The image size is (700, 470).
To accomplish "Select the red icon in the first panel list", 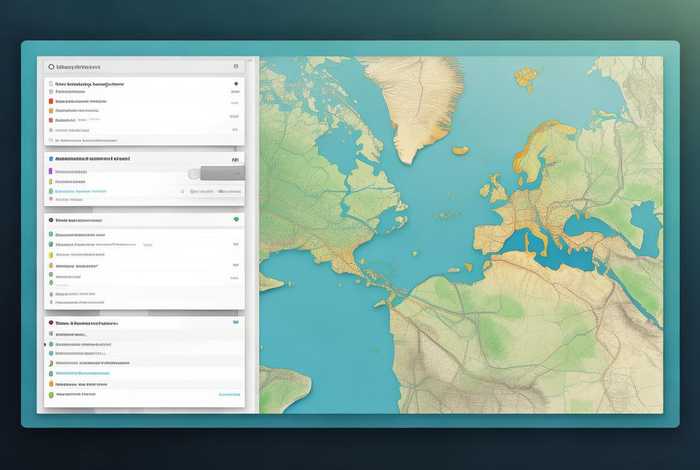I will (49, 101).
